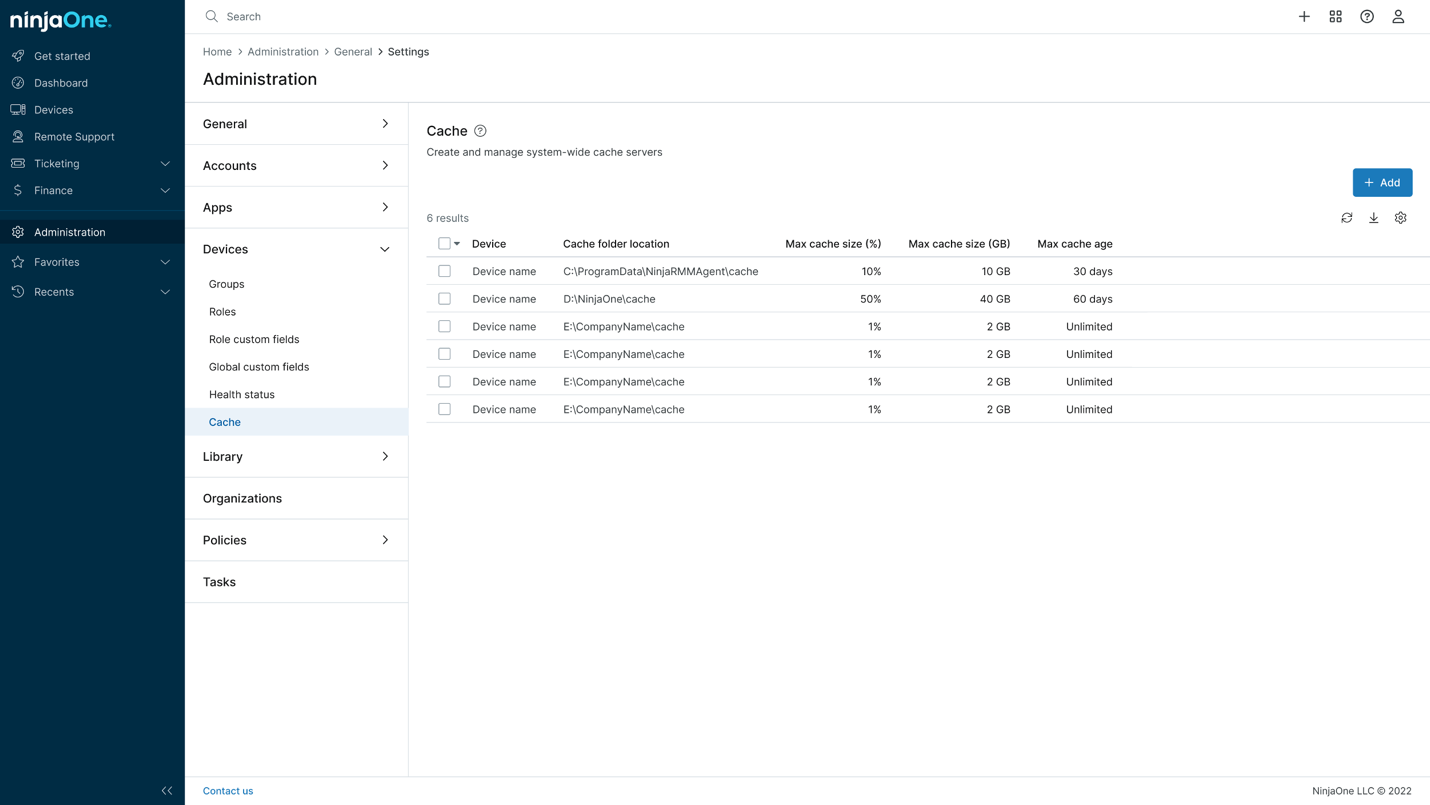Toggle the select-all checkbox in table header
The image size is (1430, 805).
click(444, 244)
